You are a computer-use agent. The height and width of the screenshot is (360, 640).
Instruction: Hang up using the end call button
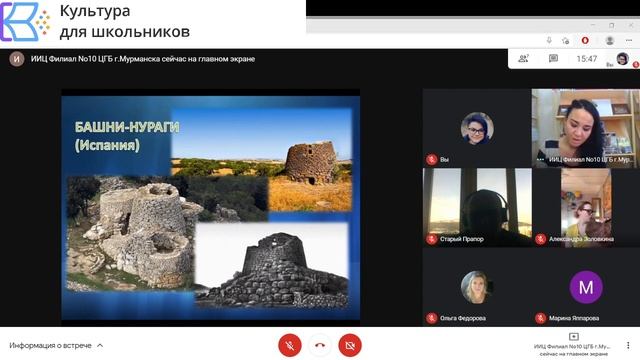coord(320,345)
